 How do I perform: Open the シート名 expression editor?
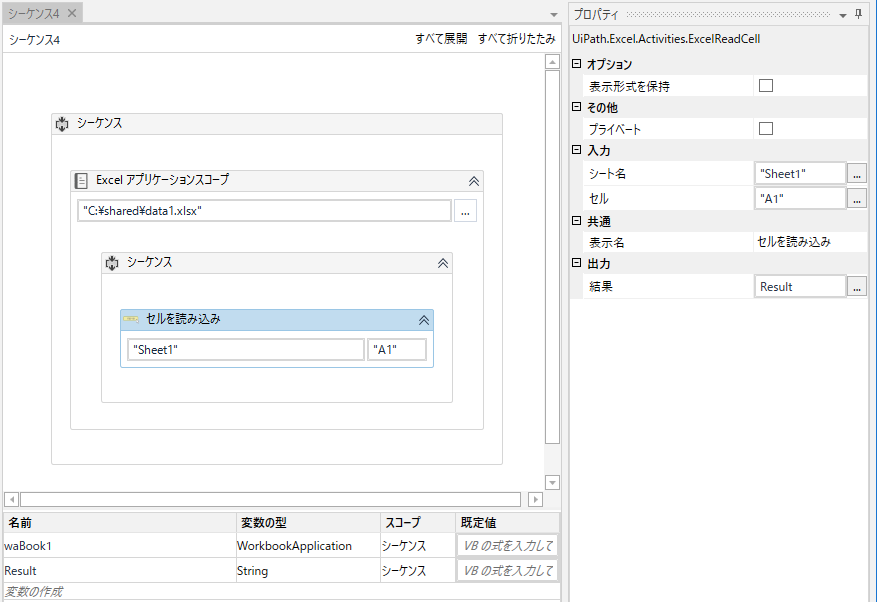coord(857,173)
